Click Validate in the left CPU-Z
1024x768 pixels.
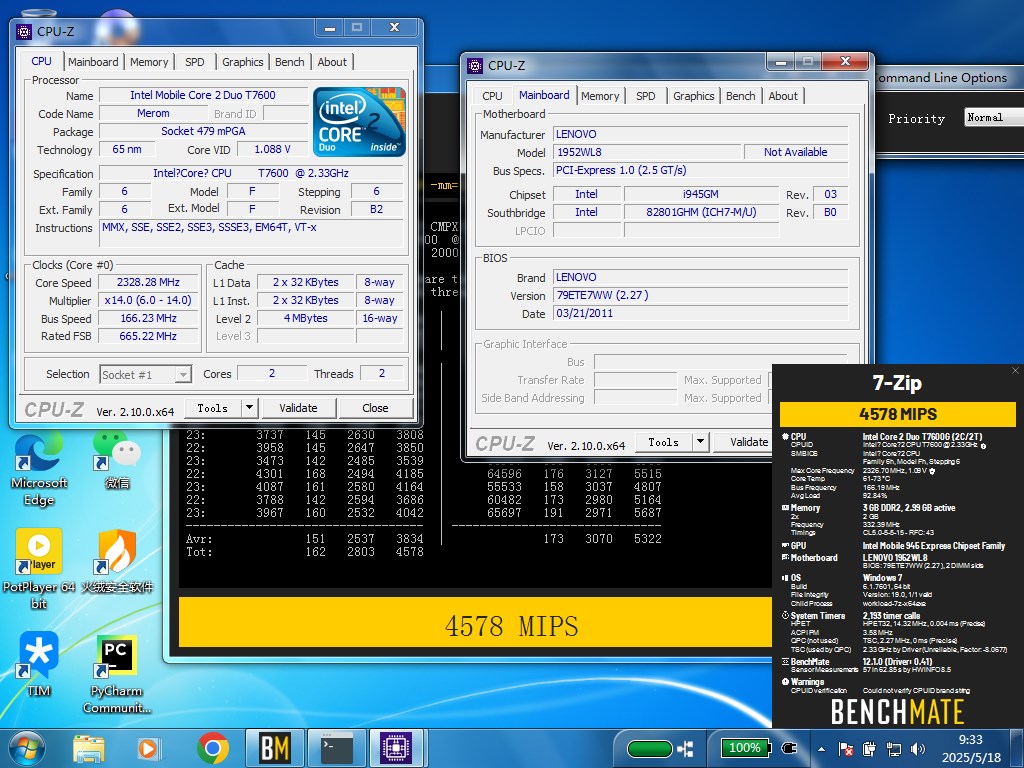click(298, 408)
